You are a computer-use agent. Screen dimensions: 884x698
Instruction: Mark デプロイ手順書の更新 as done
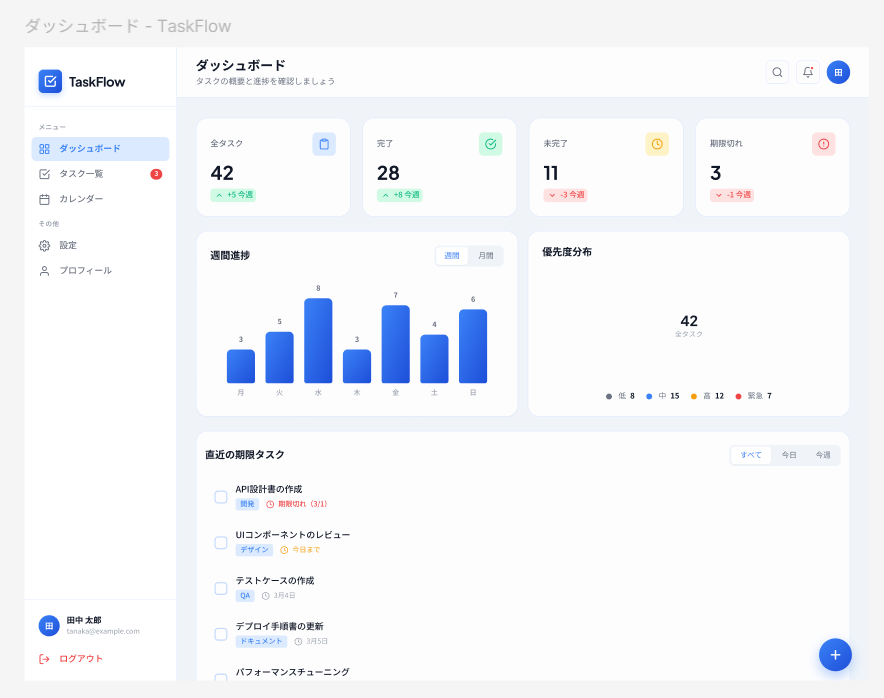(221, 634)
